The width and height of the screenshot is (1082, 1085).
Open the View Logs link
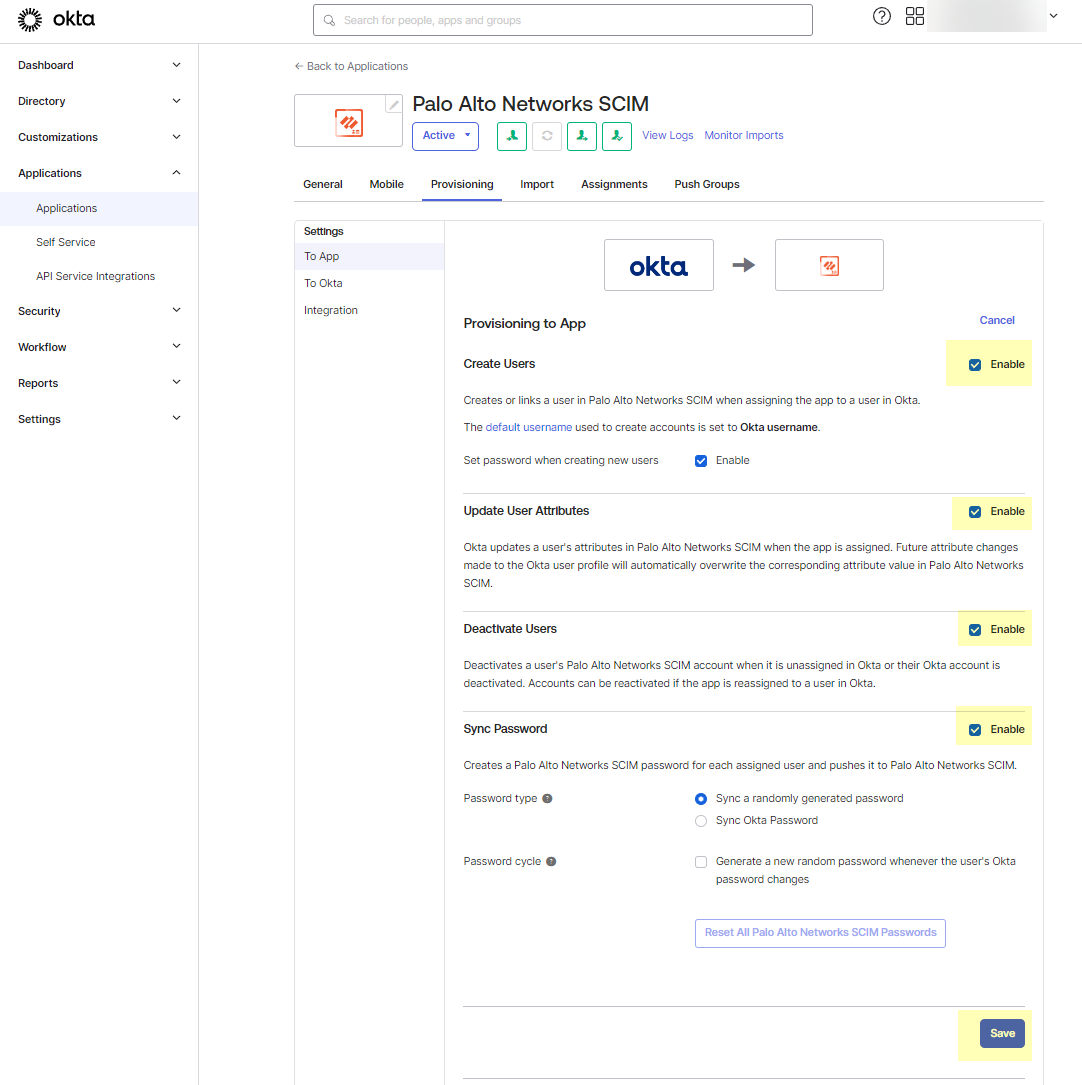click(x=668, y=136)
